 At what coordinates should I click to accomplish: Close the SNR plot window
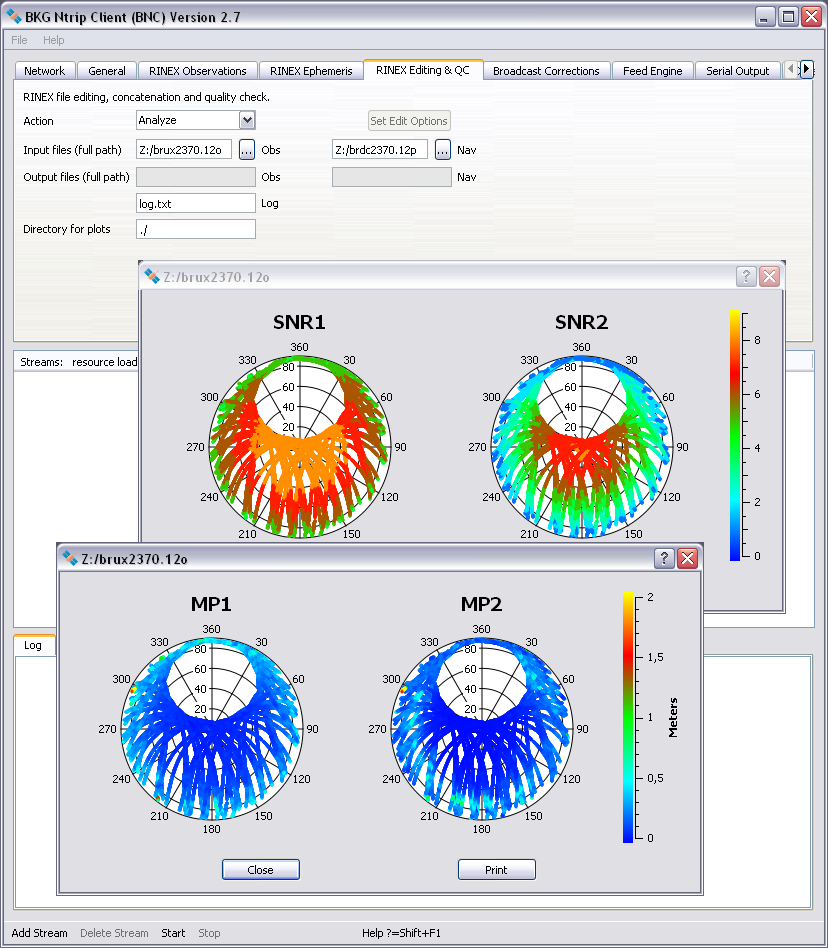[x=769, y=276]
